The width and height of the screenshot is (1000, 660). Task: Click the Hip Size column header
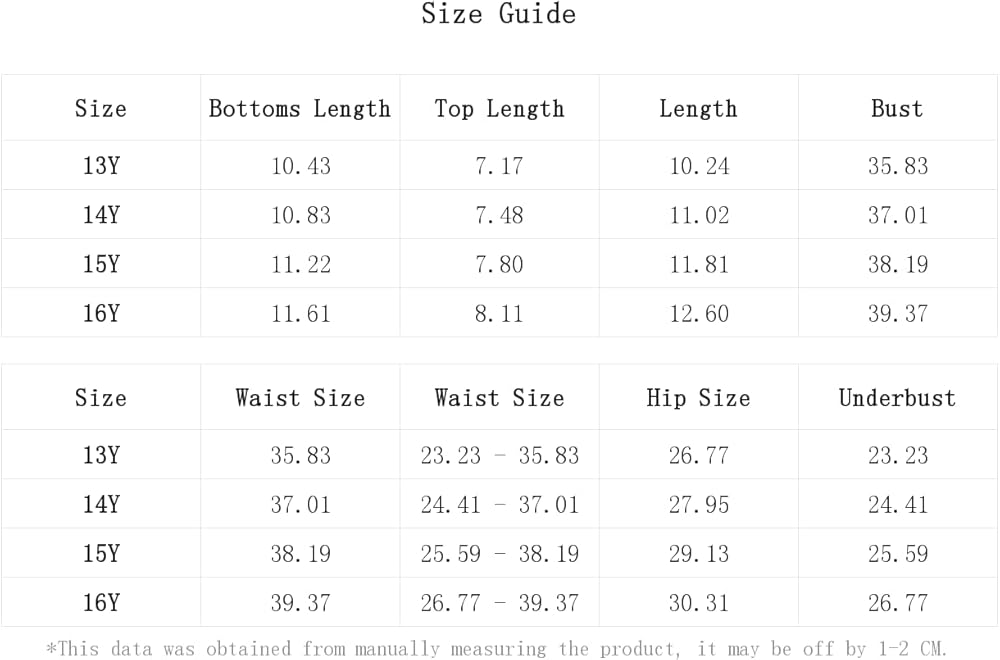pyautogui.click(x=698, y=398)
